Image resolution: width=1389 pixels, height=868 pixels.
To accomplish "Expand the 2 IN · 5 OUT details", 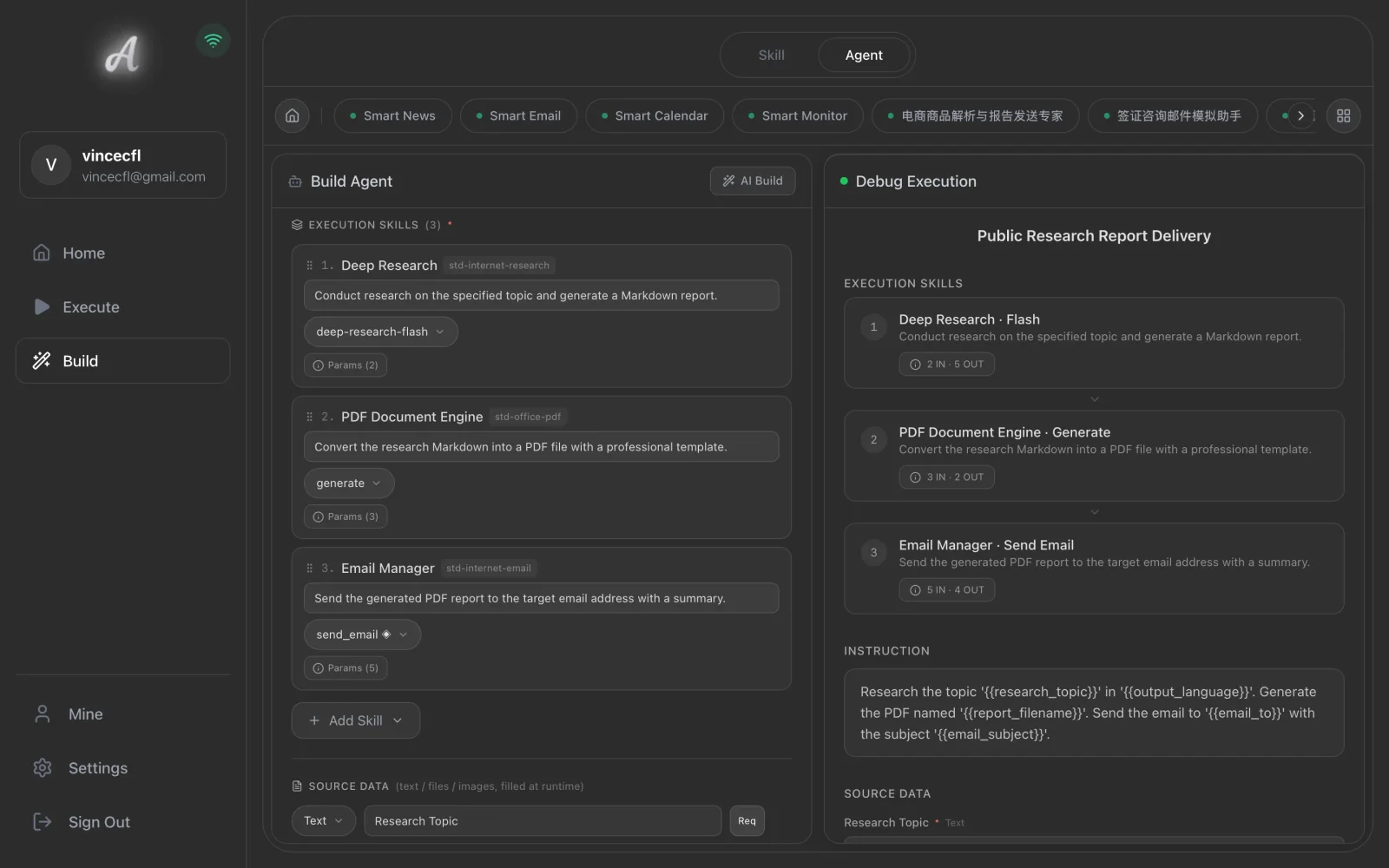I will 946,365.
